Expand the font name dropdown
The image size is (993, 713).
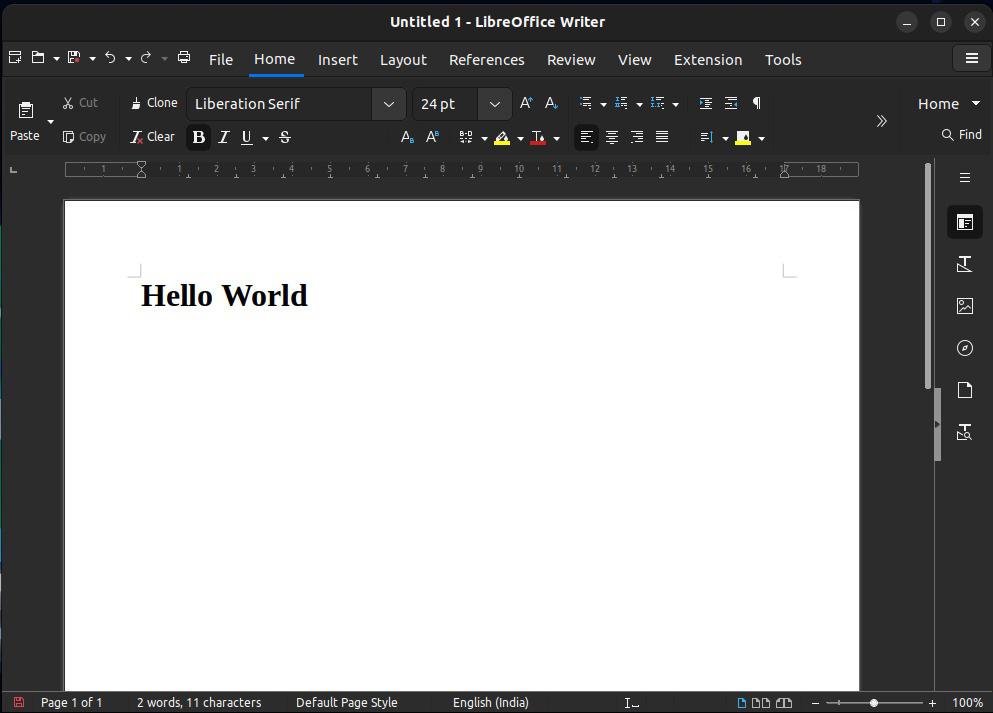tap(389, 104)
